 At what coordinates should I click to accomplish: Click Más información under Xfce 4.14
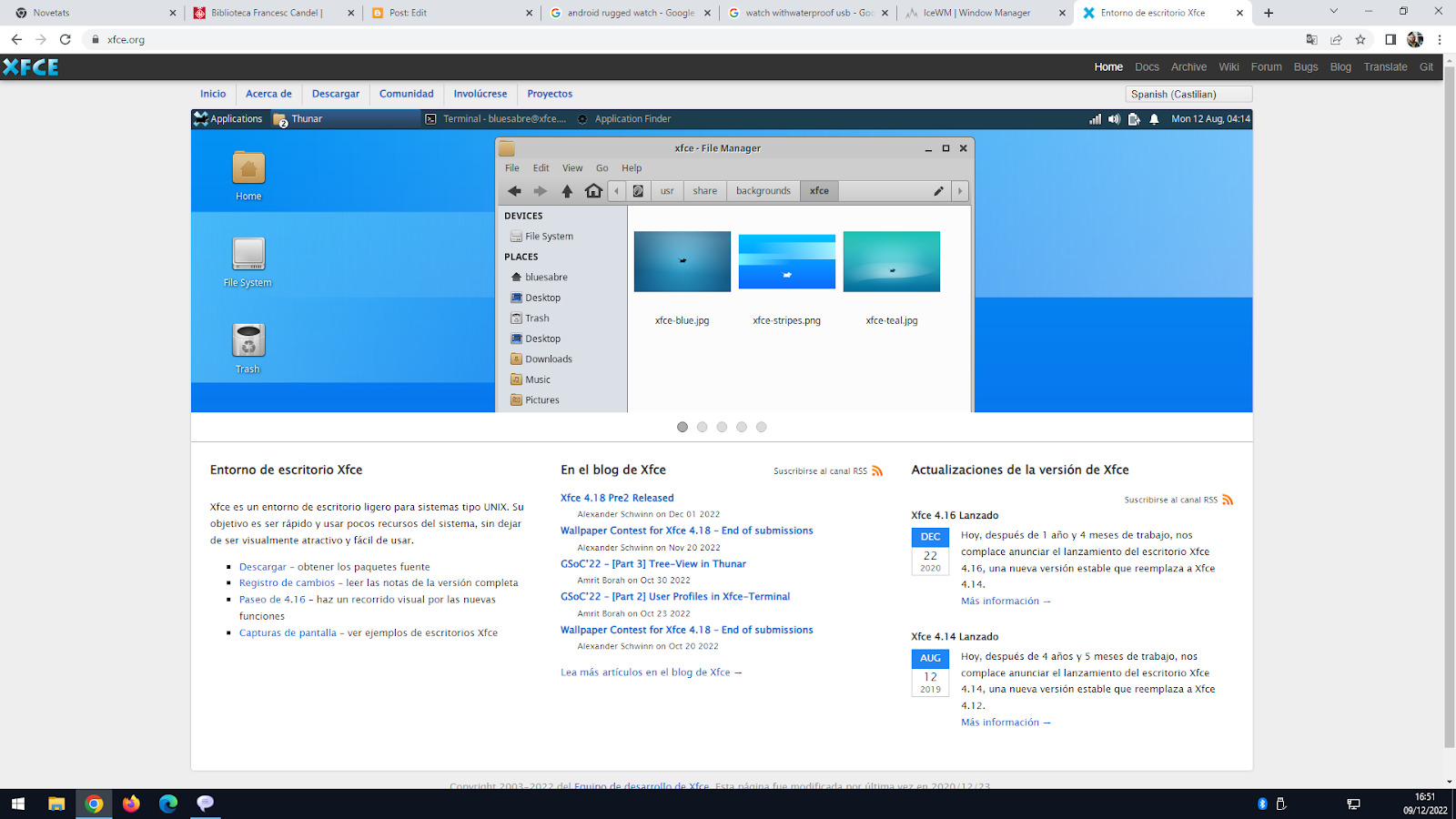[1006, 723]
